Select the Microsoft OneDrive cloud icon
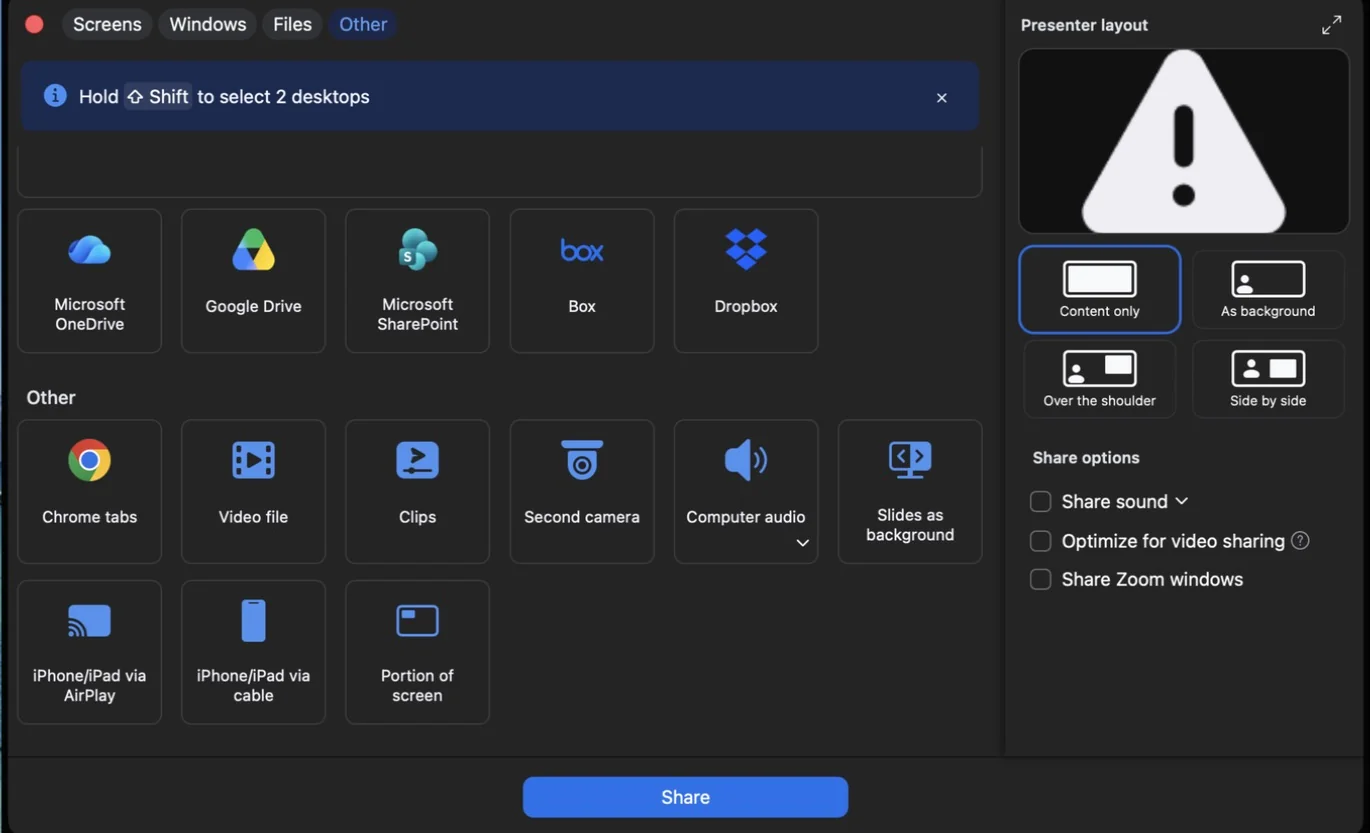This screenshot has height=833, width=1372. [89, 249]
